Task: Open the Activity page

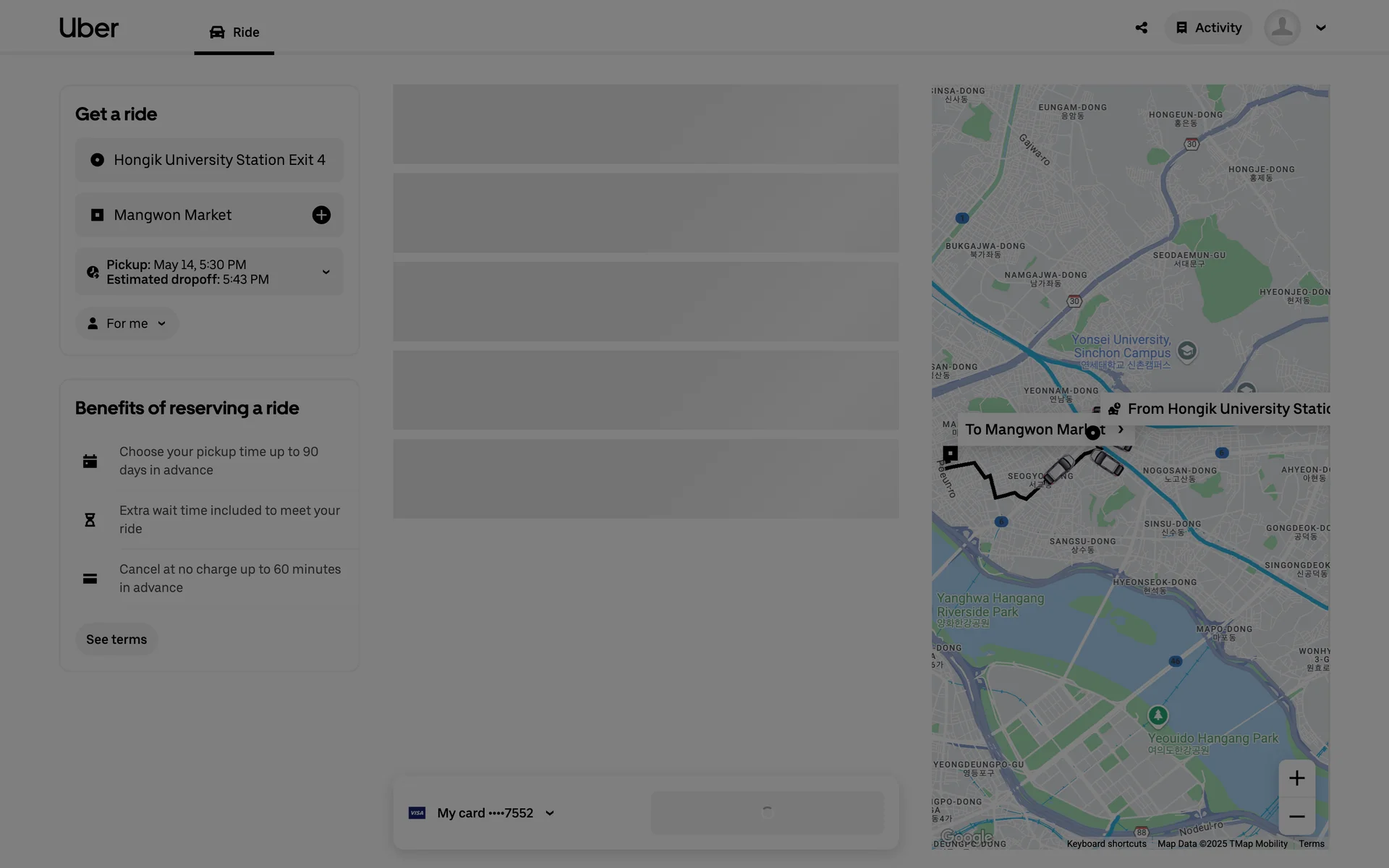Action: click(1208, 28)
